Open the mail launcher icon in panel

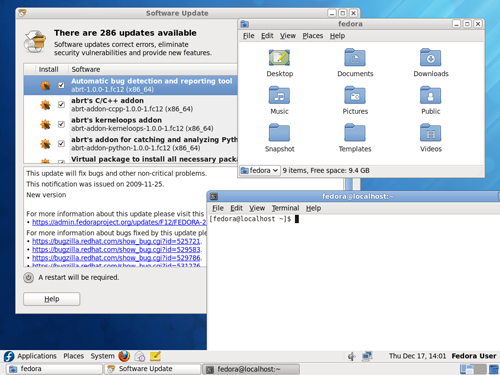click(x=140, y=356)
